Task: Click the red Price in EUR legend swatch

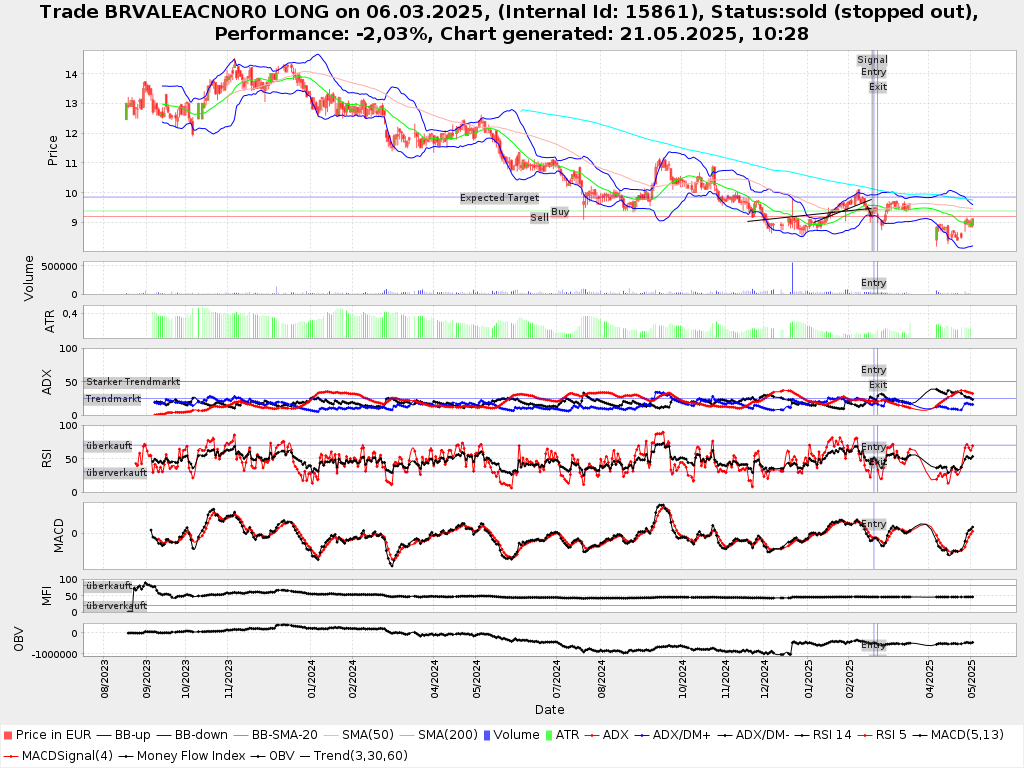Action: point(9,735)
